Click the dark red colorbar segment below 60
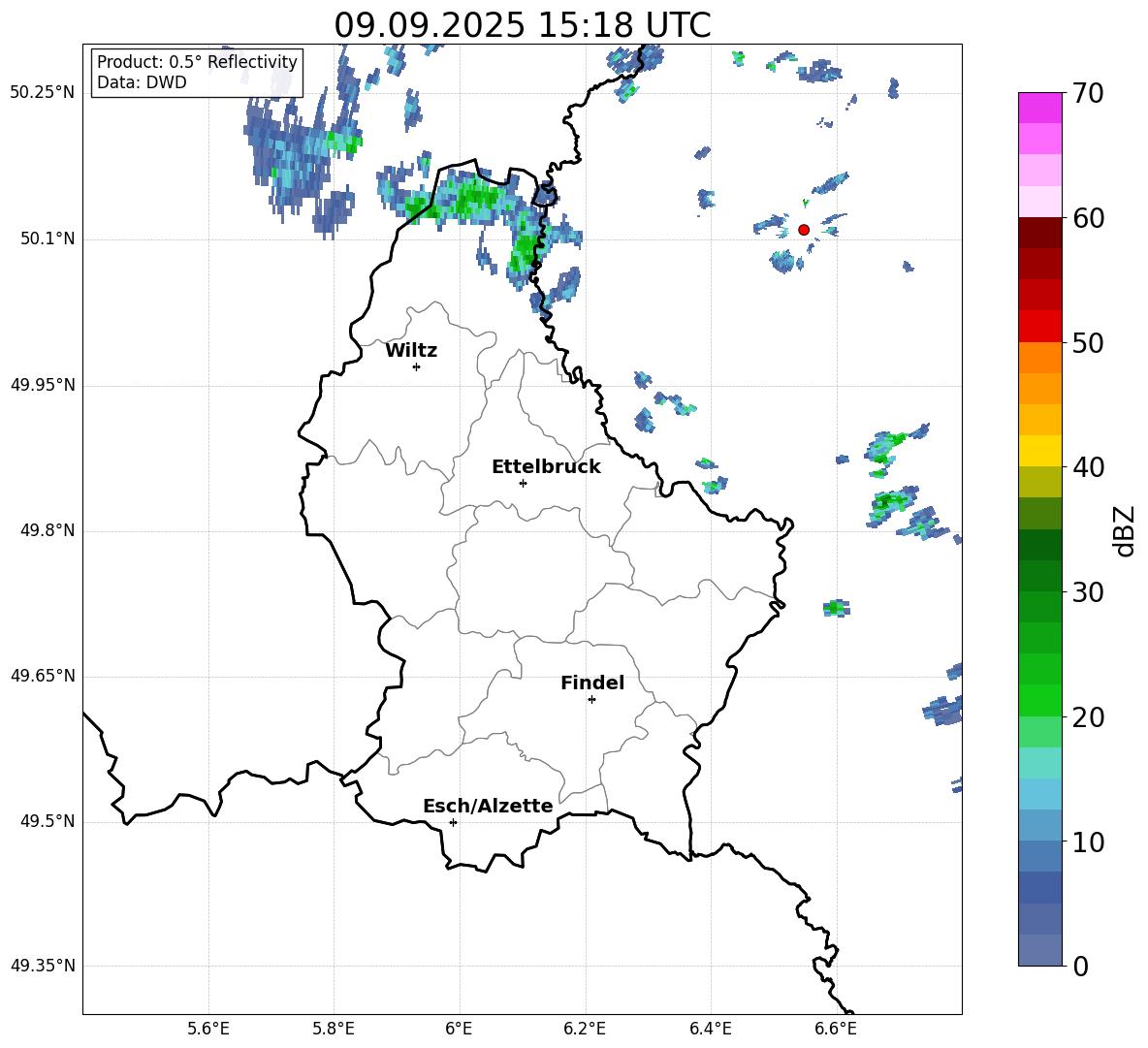 click(x=1039, y=233)
